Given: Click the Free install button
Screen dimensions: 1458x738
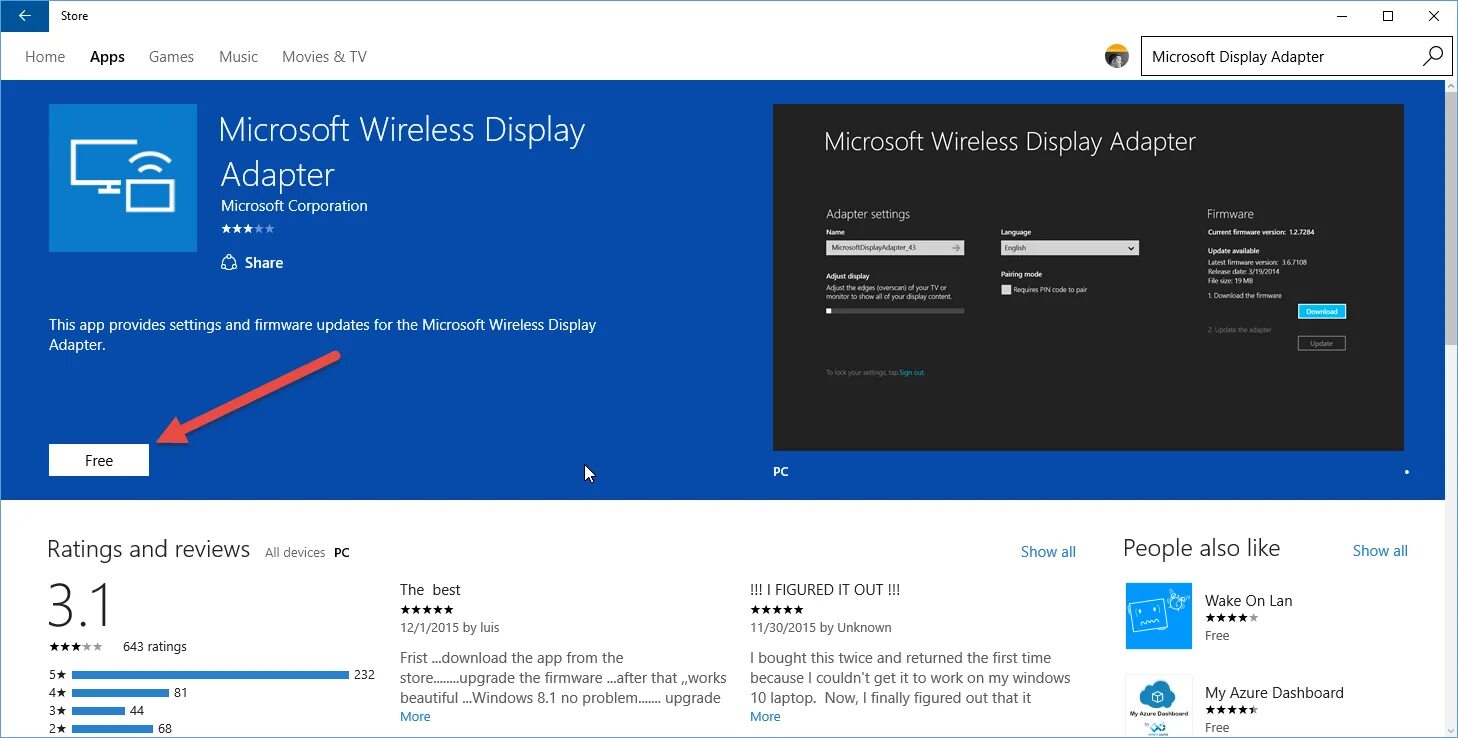Looking at the screenshot, I should point(99,460).
